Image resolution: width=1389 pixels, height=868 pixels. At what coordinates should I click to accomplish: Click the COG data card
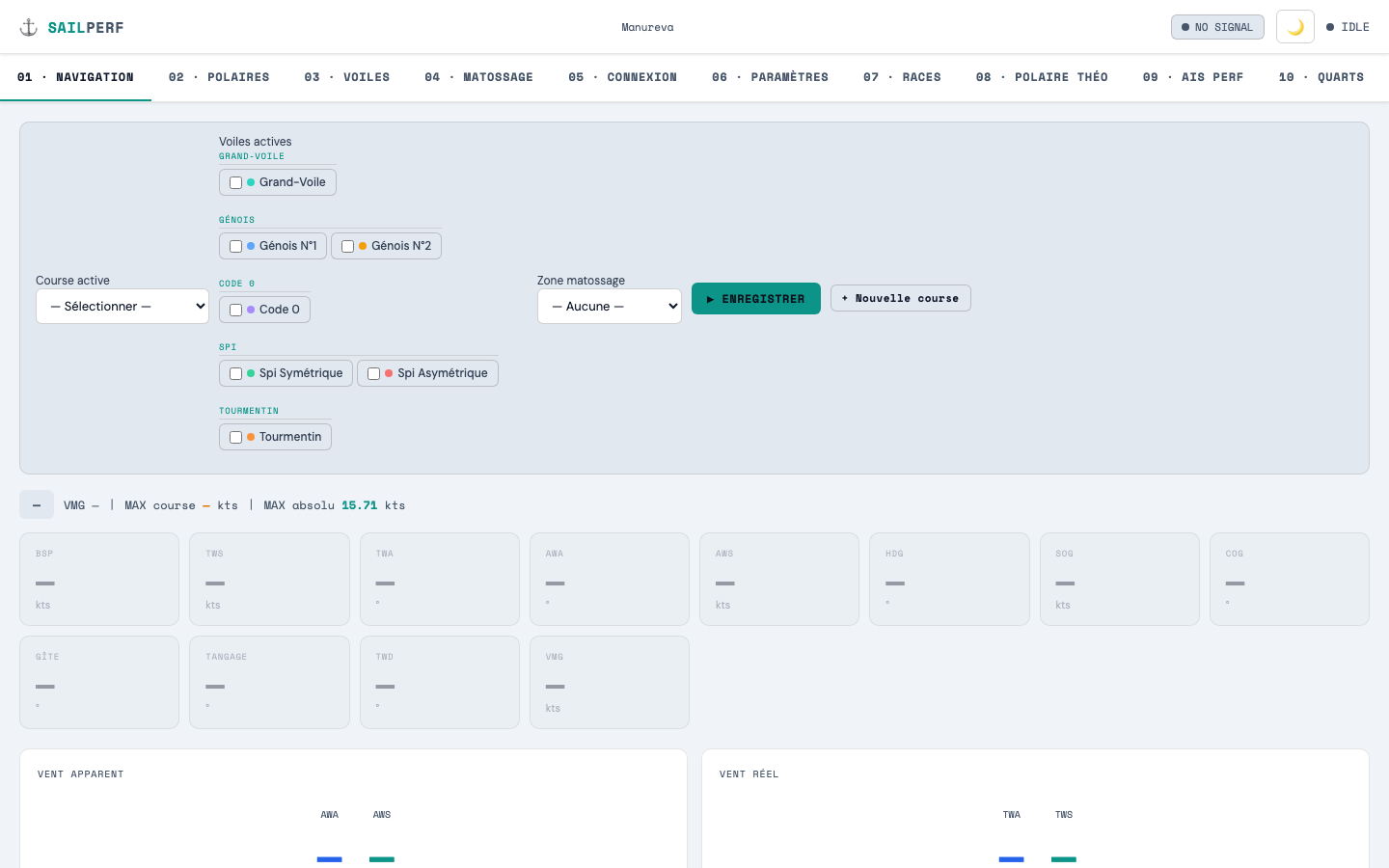1290,580
